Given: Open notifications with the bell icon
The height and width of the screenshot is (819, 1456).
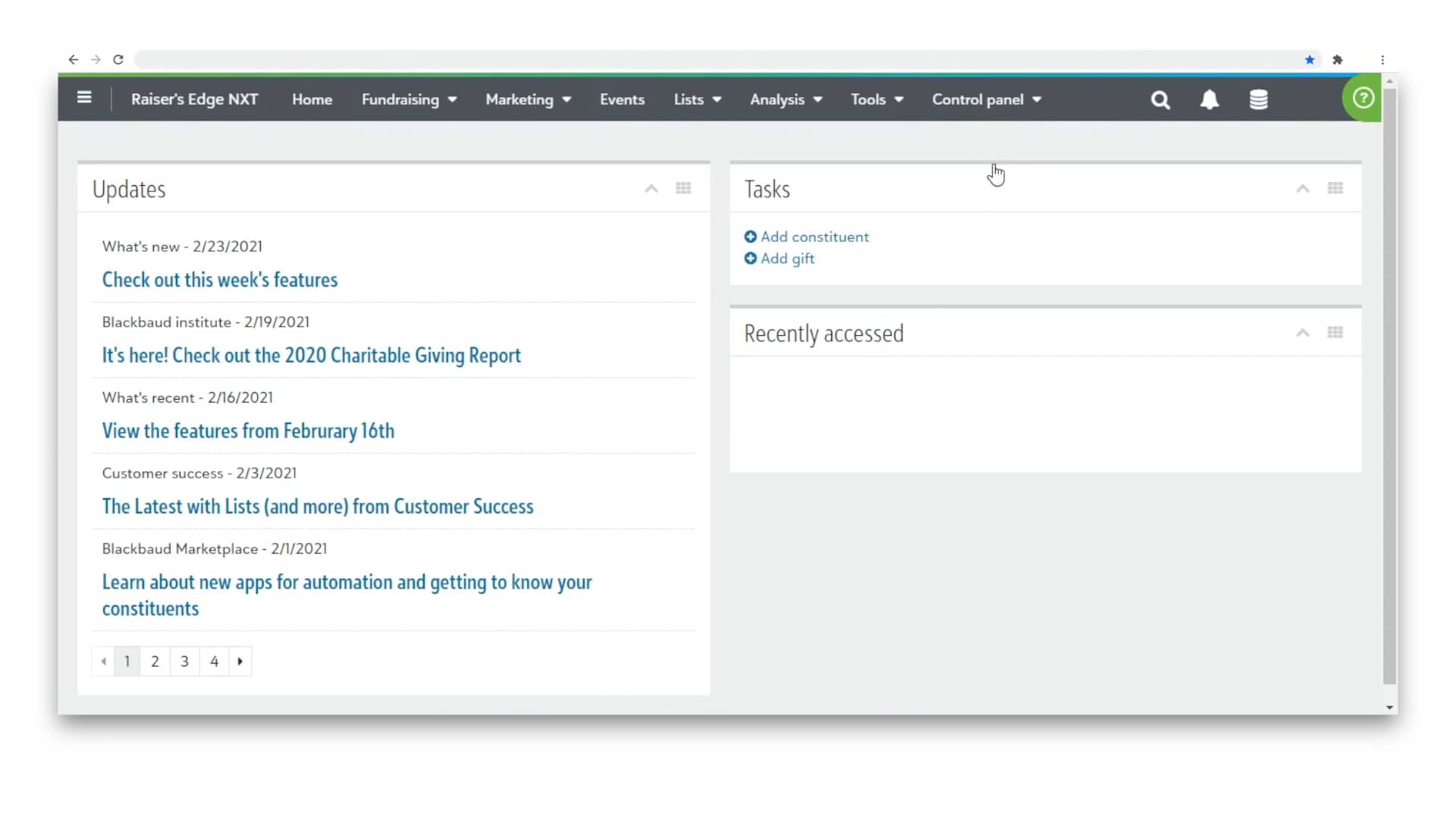Looking at the screenshot, I should (1209, 99).
